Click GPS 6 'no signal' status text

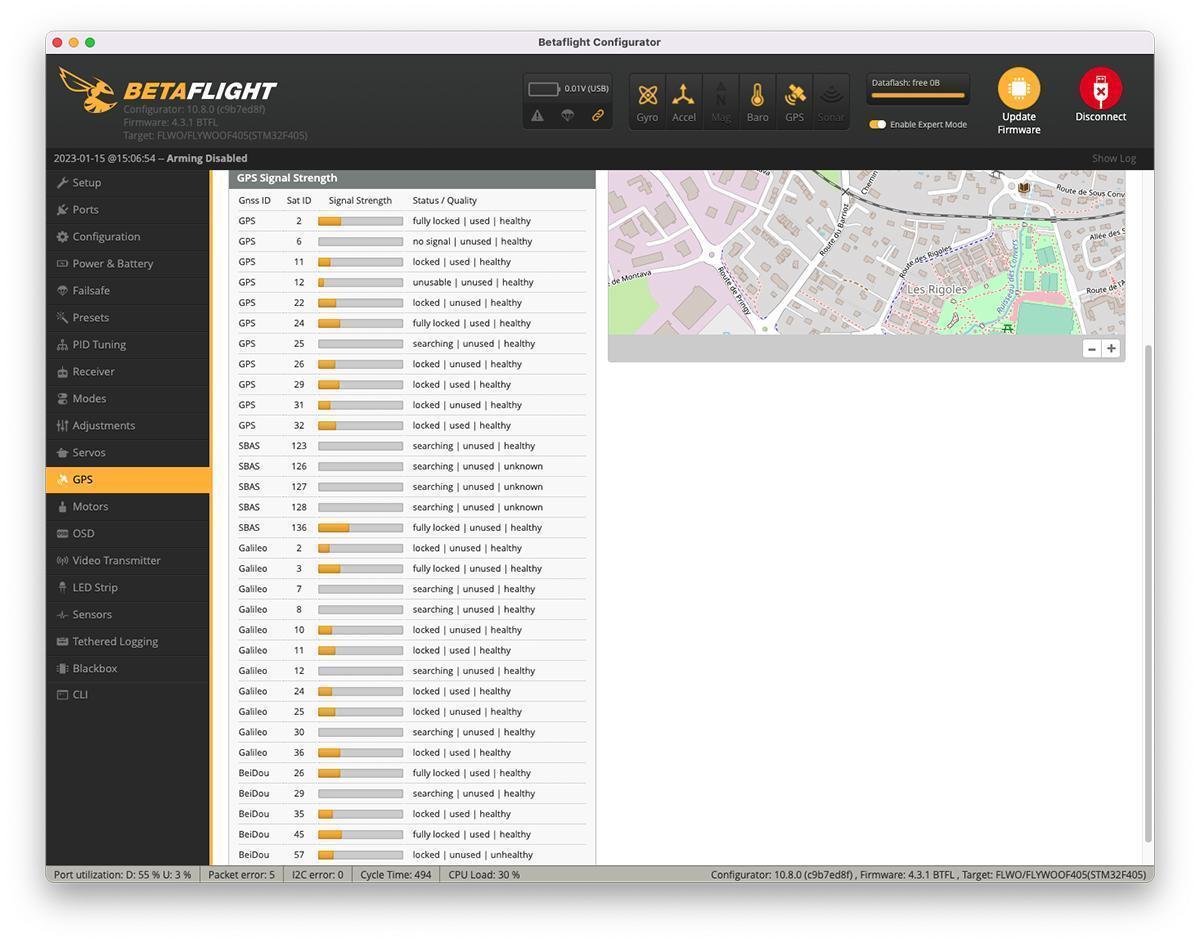[x=472, y=242]
